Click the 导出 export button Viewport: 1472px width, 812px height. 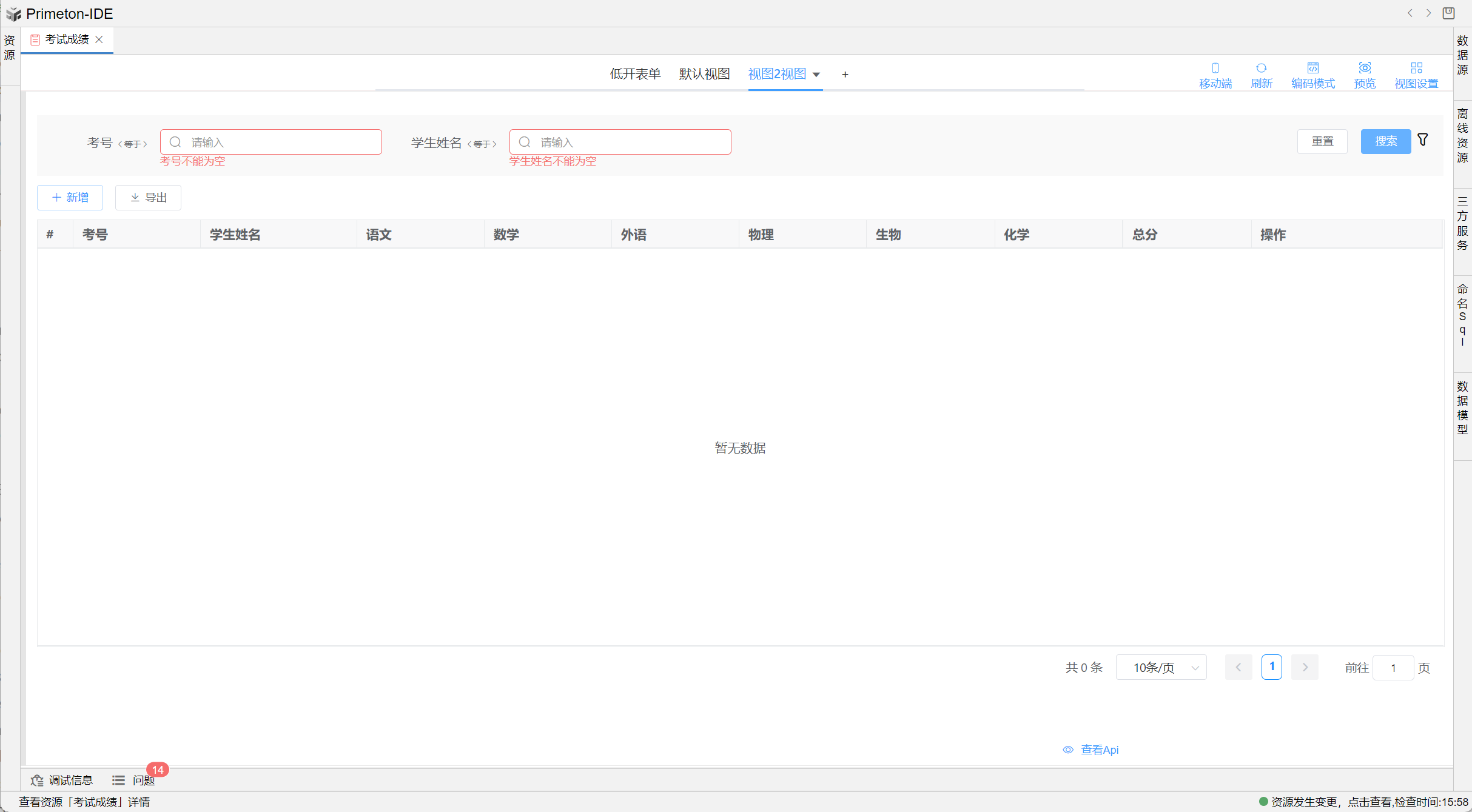[148, 198]
